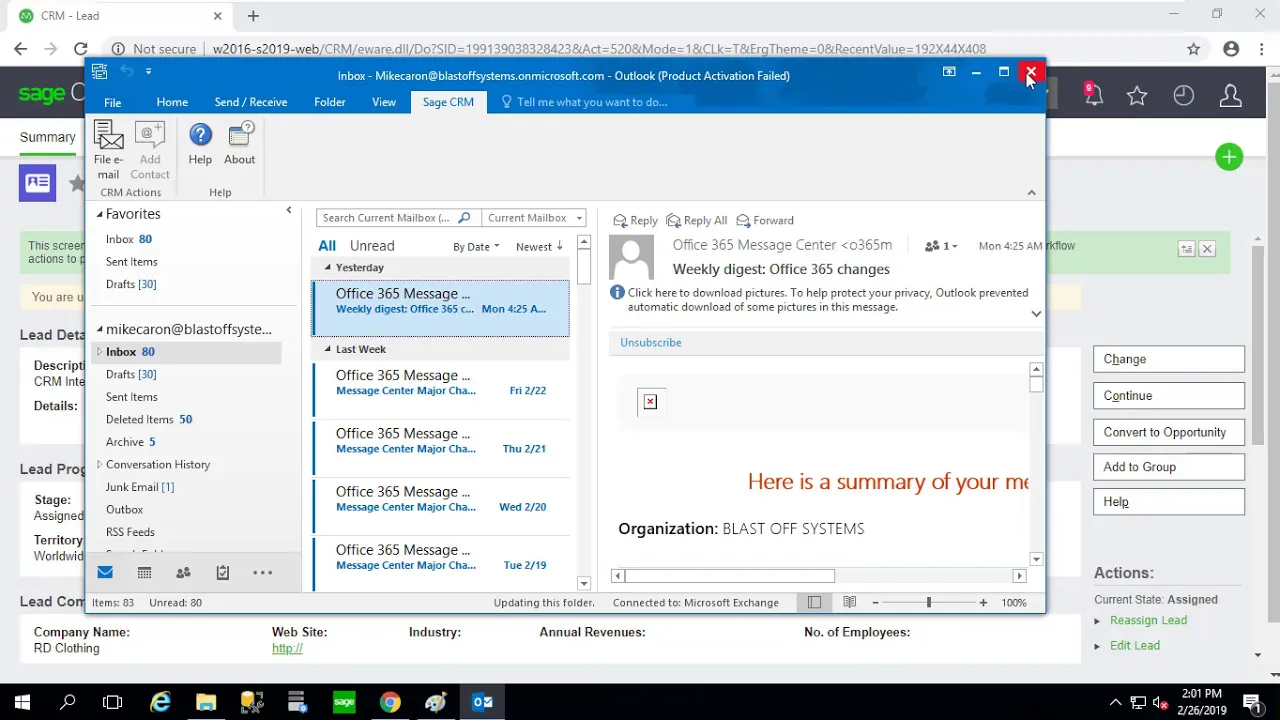The image size is (1280, 720).
Task: Expand the Conversation History folder
Action: [x=99, y=464]
